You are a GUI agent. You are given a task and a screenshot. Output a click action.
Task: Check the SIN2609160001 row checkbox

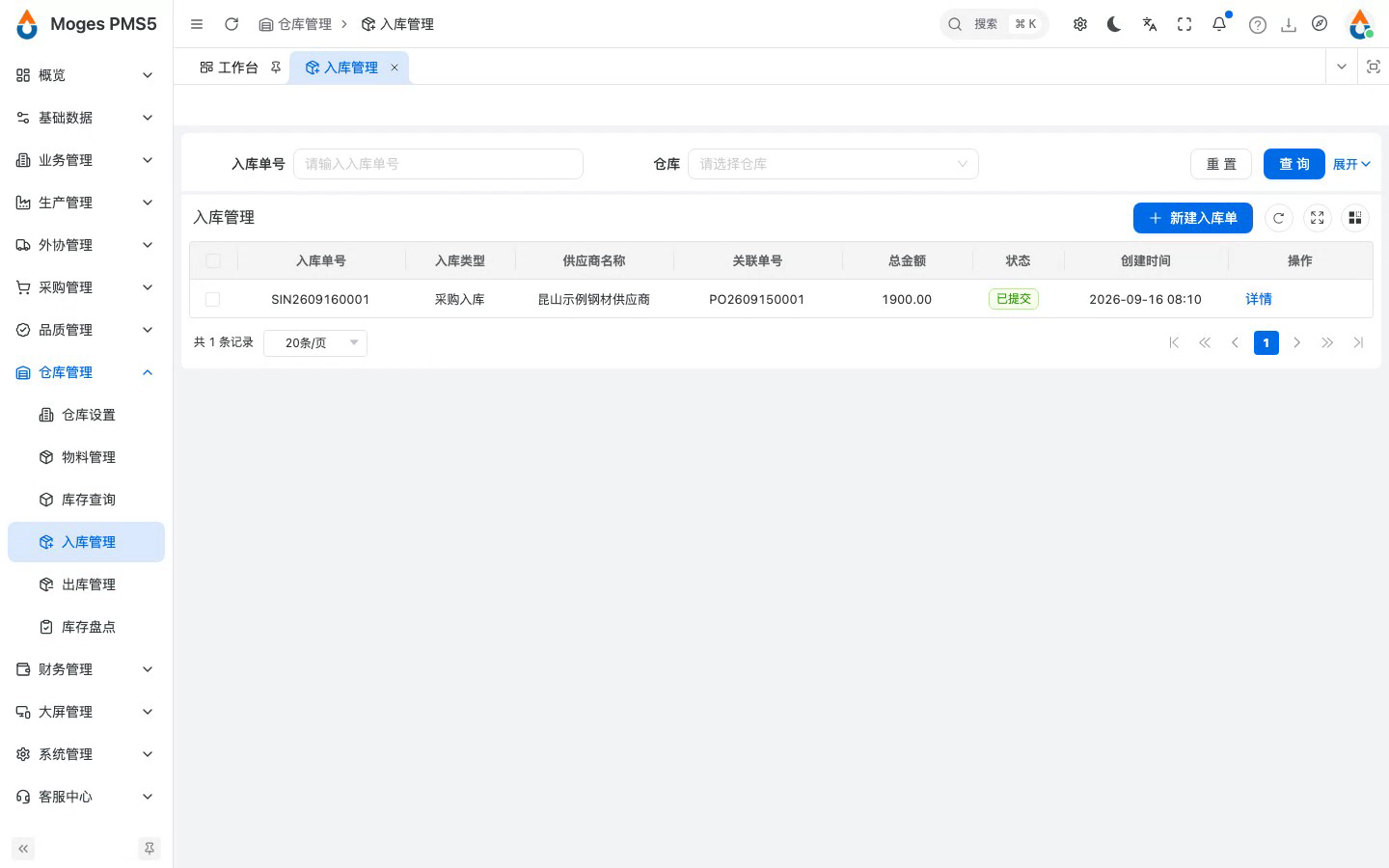(213, 299)
